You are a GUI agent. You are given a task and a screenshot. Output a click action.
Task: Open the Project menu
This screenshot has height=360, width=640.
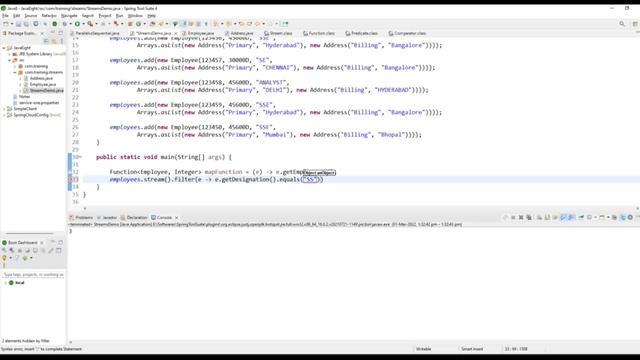coord(105,16)
